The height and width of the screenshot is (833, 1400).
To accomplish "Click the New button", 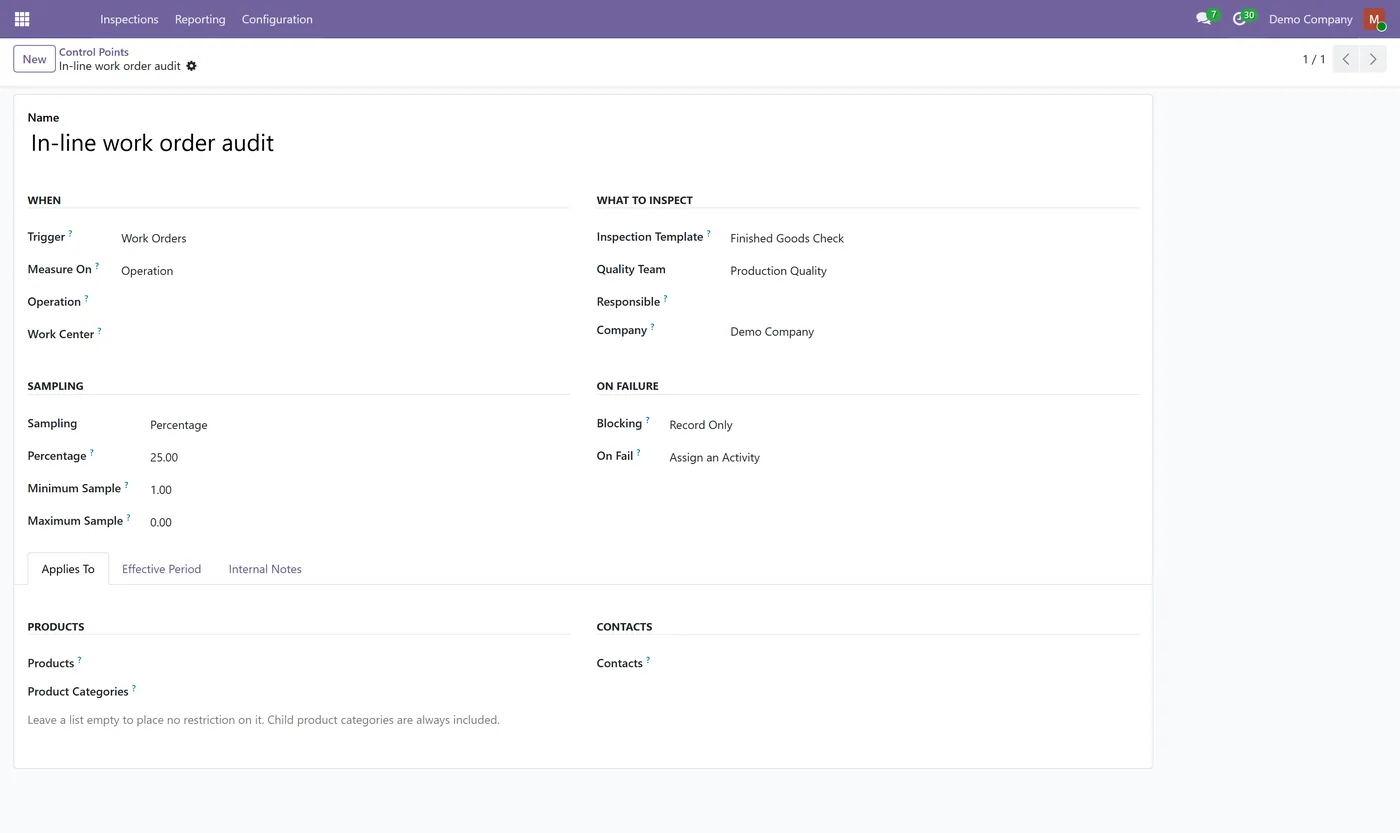I will tap(34, 59).
